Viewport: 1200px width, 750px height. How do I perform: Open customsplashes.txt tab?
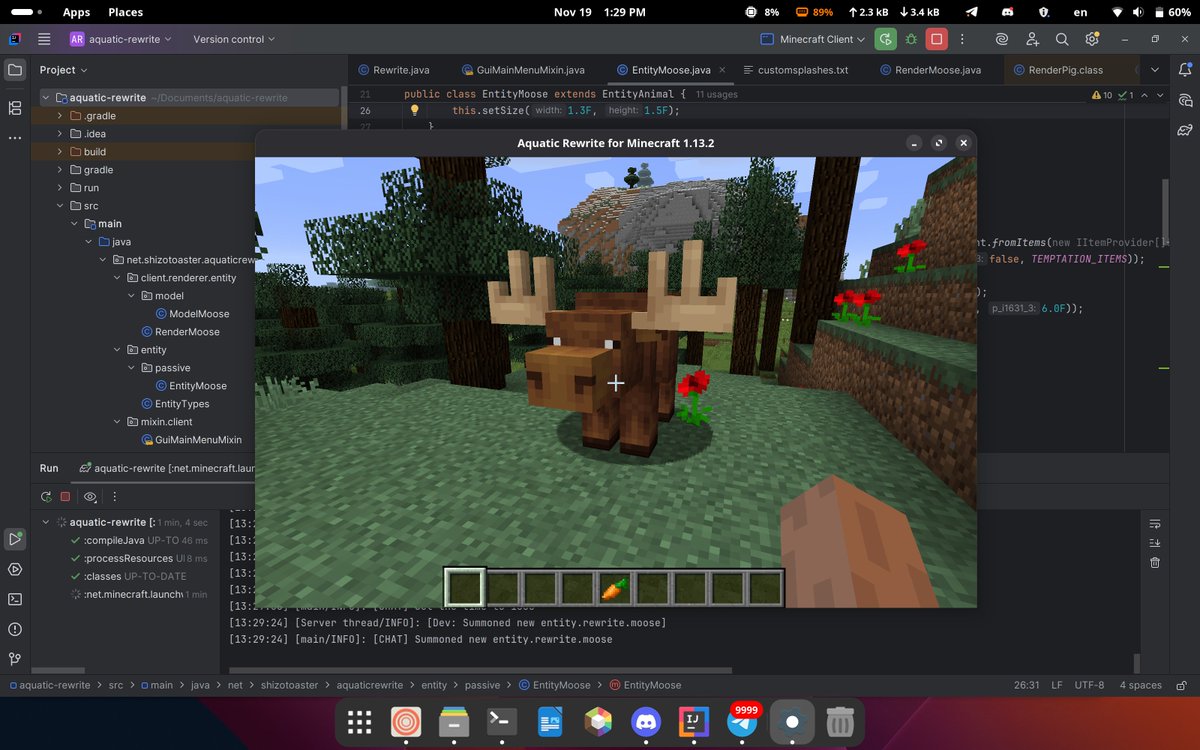coord(796,70)
